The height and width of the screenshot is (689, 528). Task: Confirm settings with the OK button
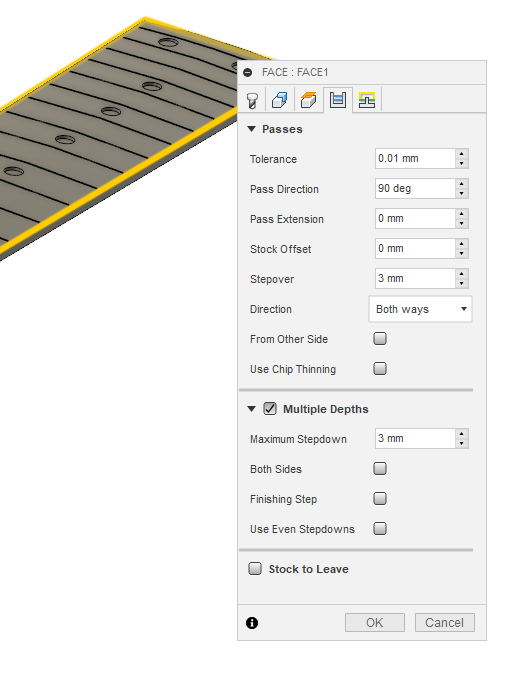tap(375, 623)
